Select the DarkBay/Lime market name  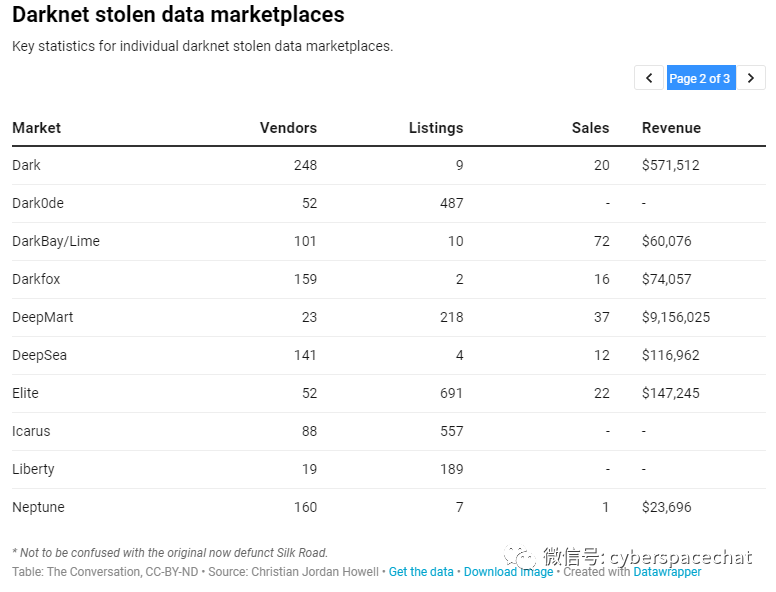tap(56, 241)
